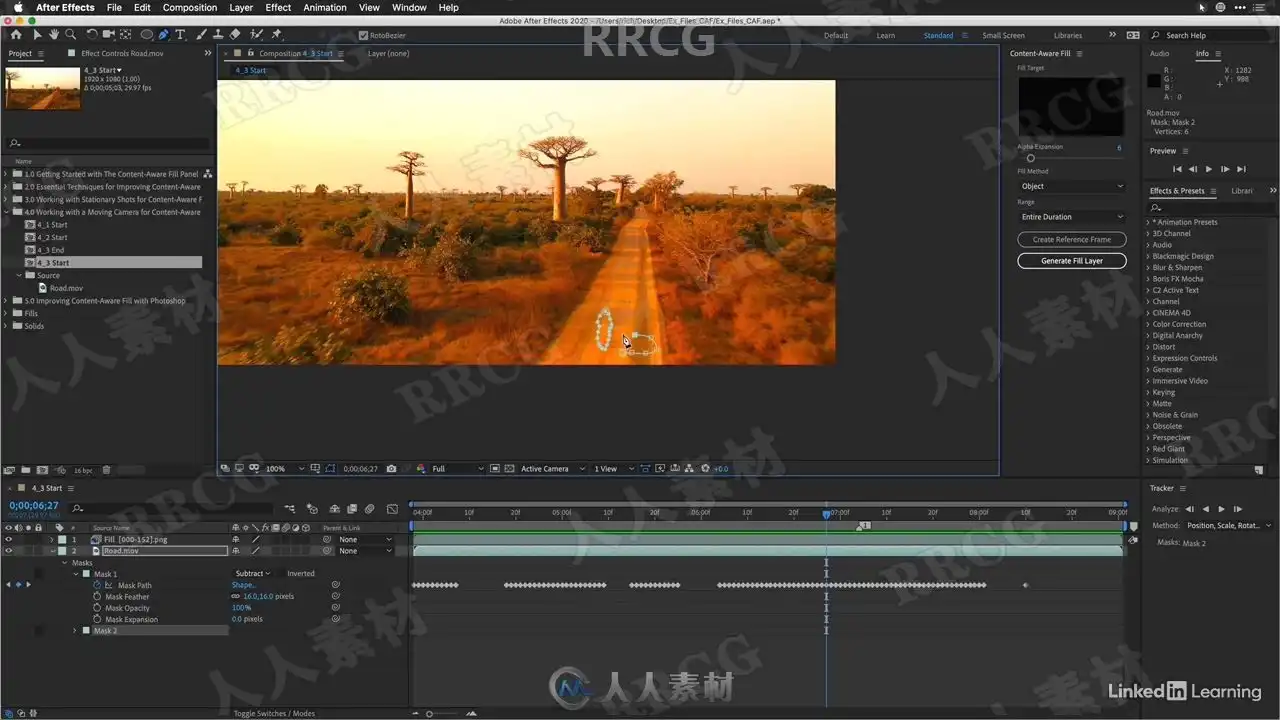Image resolution: width=1280 pixels, height=720 pixels.
Task: Toggle visibility of Fill [000-152].png layer
Action: (x=9, y=539)
